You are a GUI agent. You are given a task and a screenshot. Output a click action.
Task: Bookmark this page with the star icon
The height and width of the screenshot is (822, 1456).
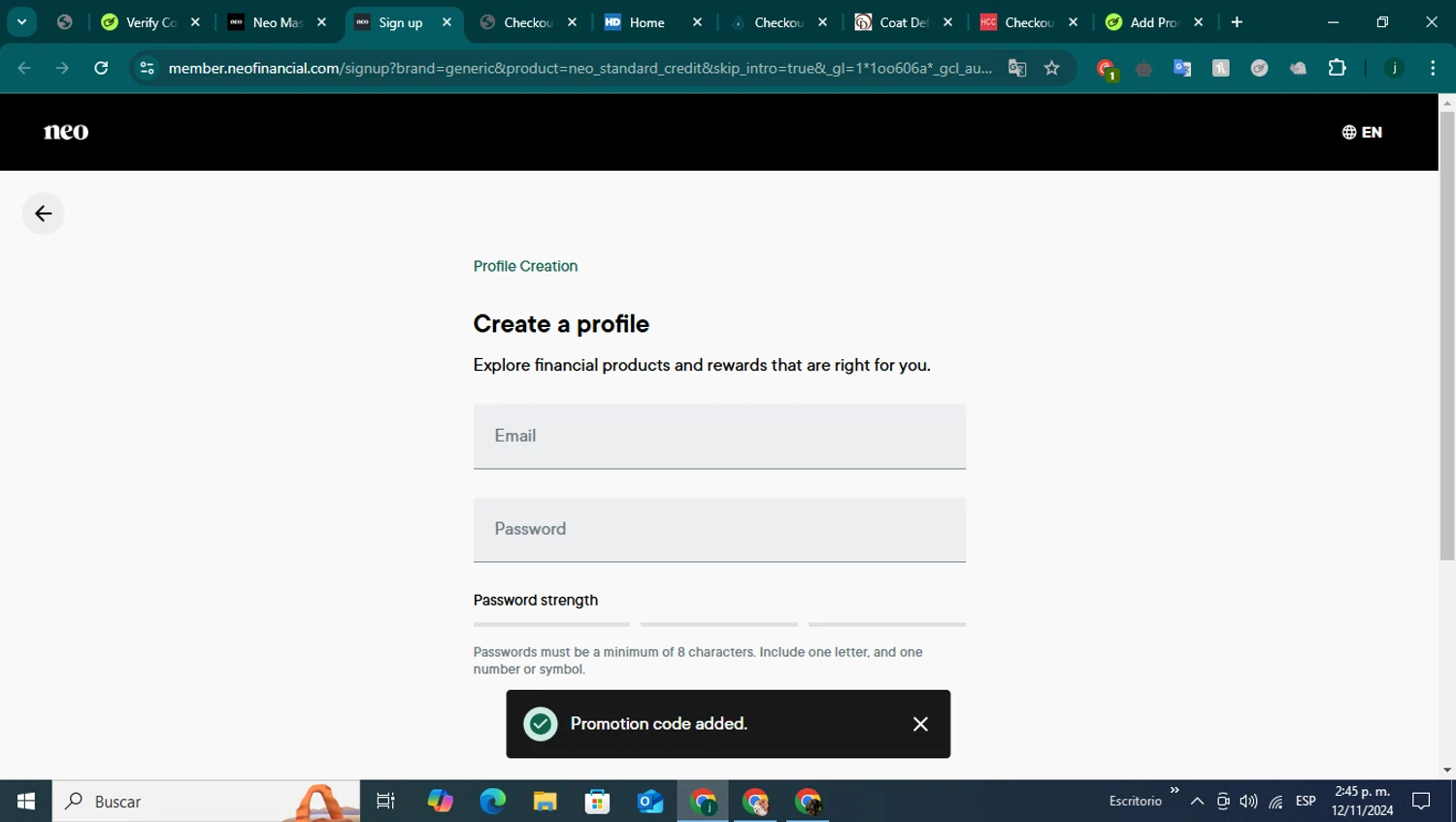click(1052, 68)
